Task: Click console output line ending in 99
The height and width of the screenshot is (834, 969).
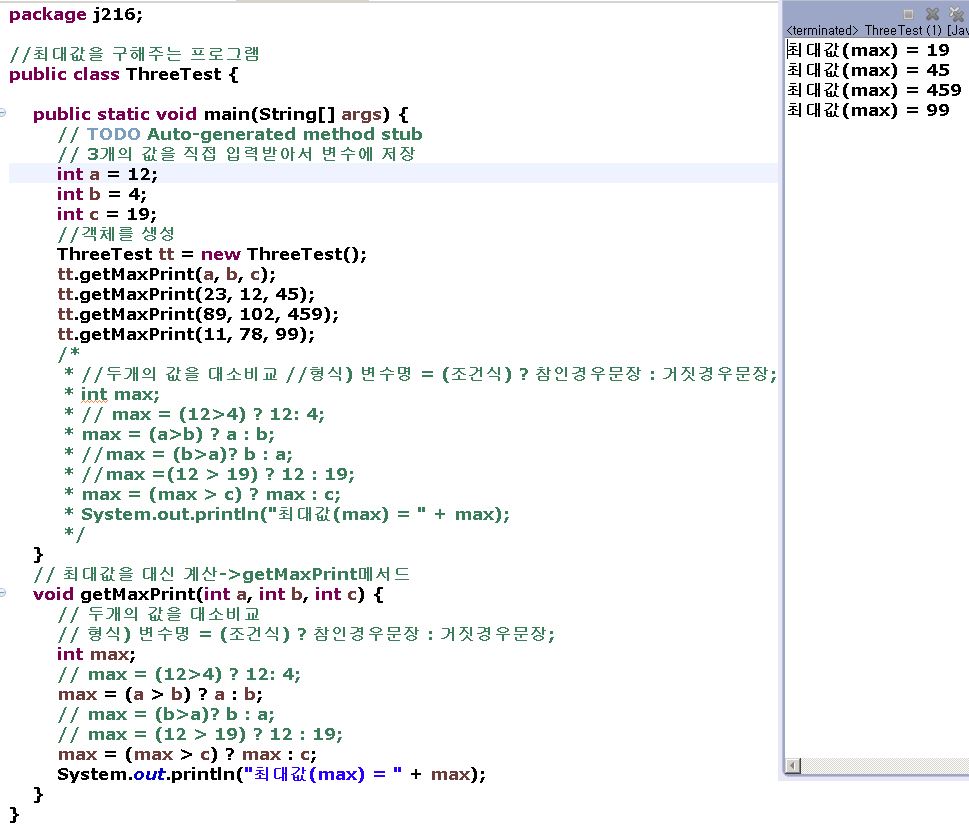Action: tap(868, 110)
